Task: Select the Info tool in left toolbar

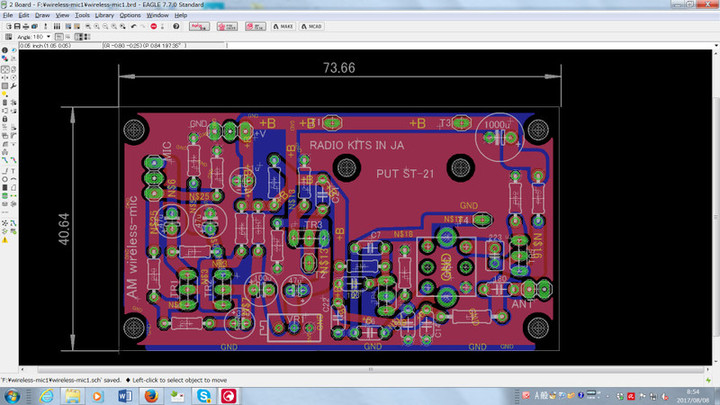Action: [5, 50]
